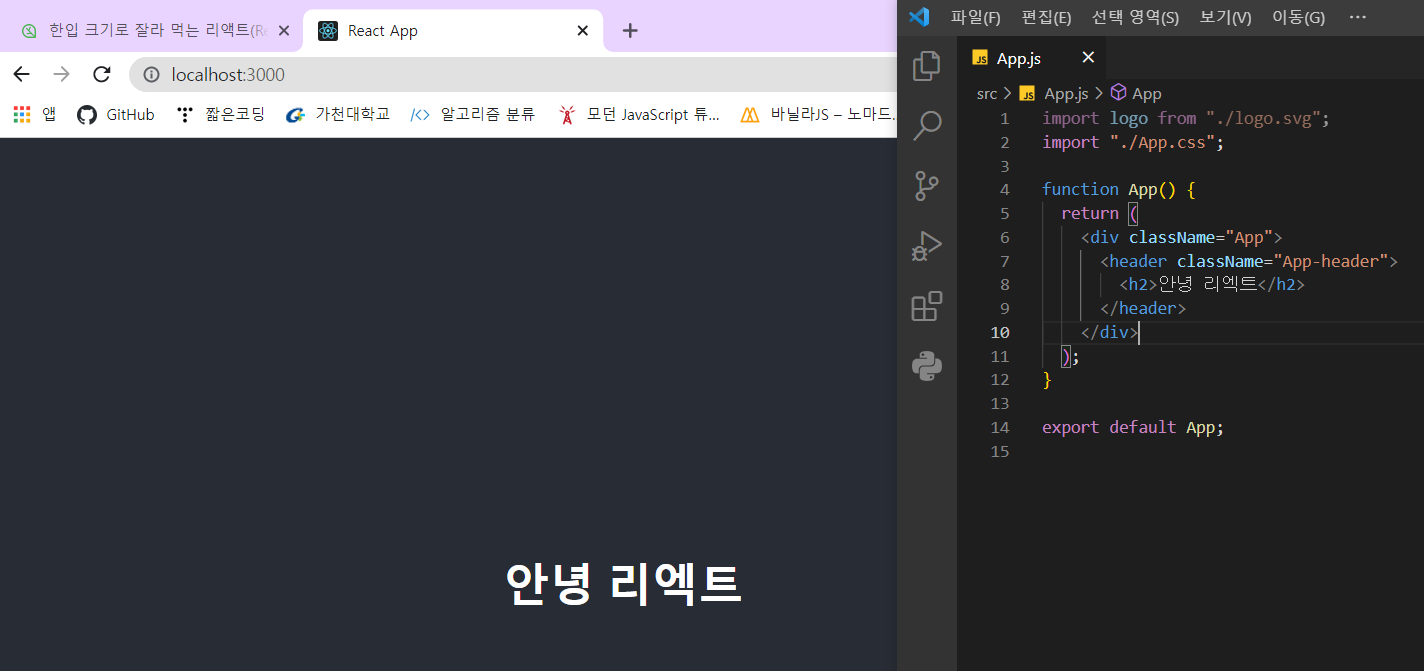Image resolution: width=1424 pixels, height=671 pixels.
Task: Open the Python icon in the activity bar
Action: tap(927, 366)
